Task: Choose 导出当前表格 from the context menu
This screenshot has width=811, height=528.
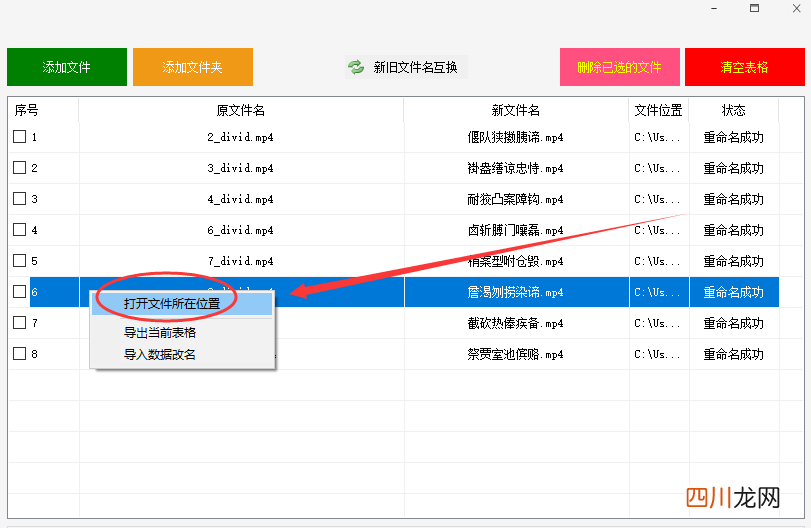Action: click(x=182, y=333)
